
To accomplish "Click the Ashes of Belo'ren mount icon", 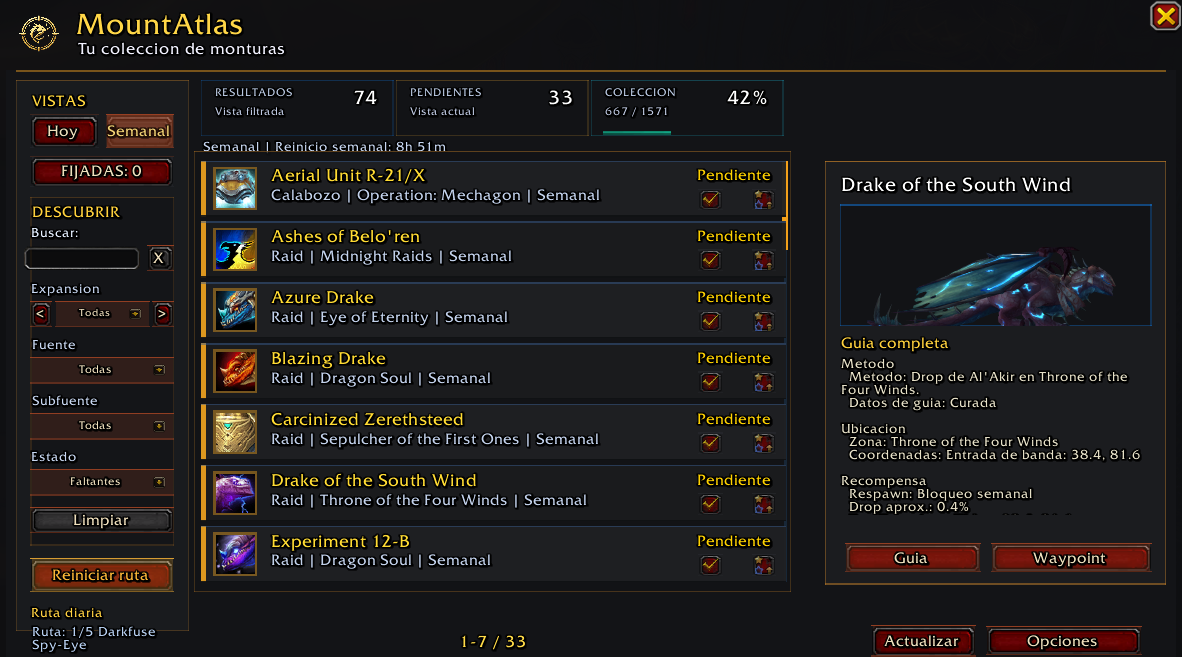I will coord(235,249).
